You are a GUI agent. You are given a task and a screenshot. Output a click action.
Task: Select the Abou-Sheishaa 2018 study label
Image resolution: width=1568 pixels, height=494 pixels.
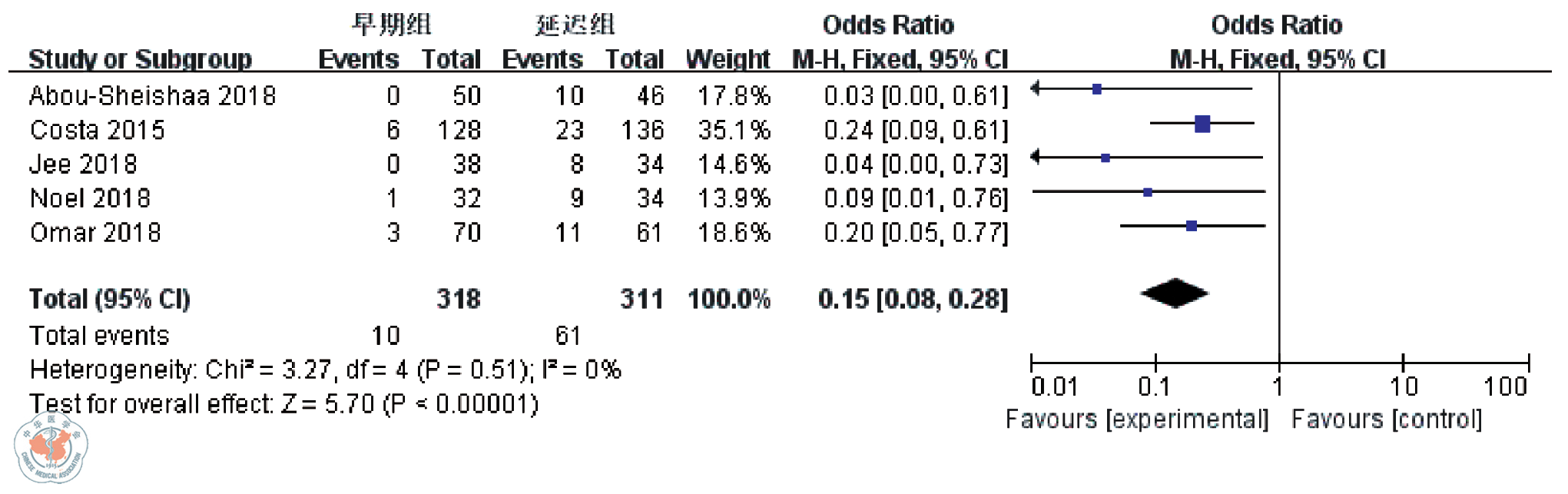click(x=152, y=96)
